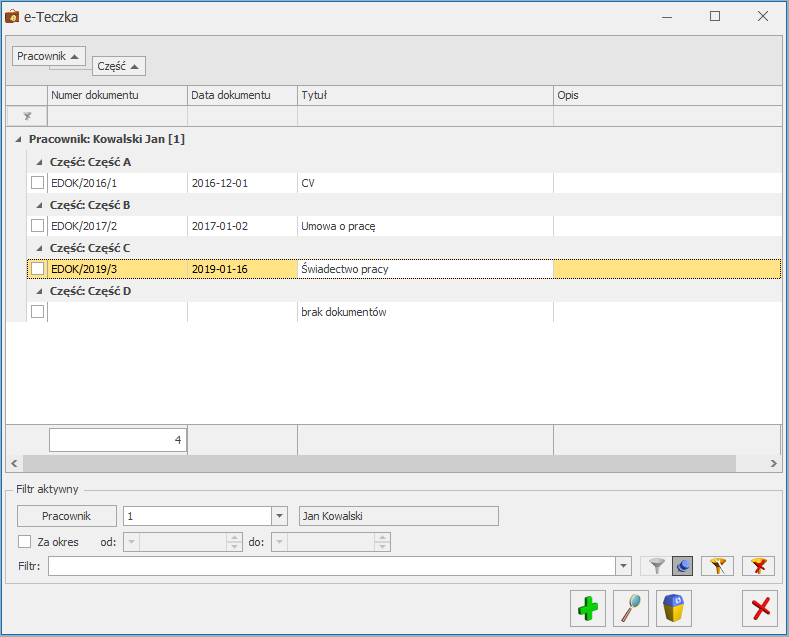Click the scroll left arrow
This screenshot has height=637, width=789.
point(14,463)
